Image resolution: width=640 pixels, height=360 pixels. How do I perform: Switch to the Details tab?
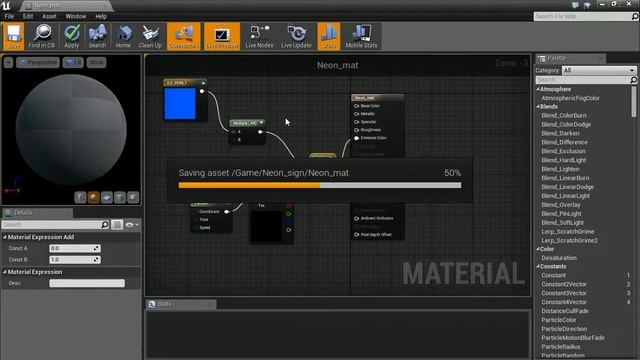click(x=37, y=213)
